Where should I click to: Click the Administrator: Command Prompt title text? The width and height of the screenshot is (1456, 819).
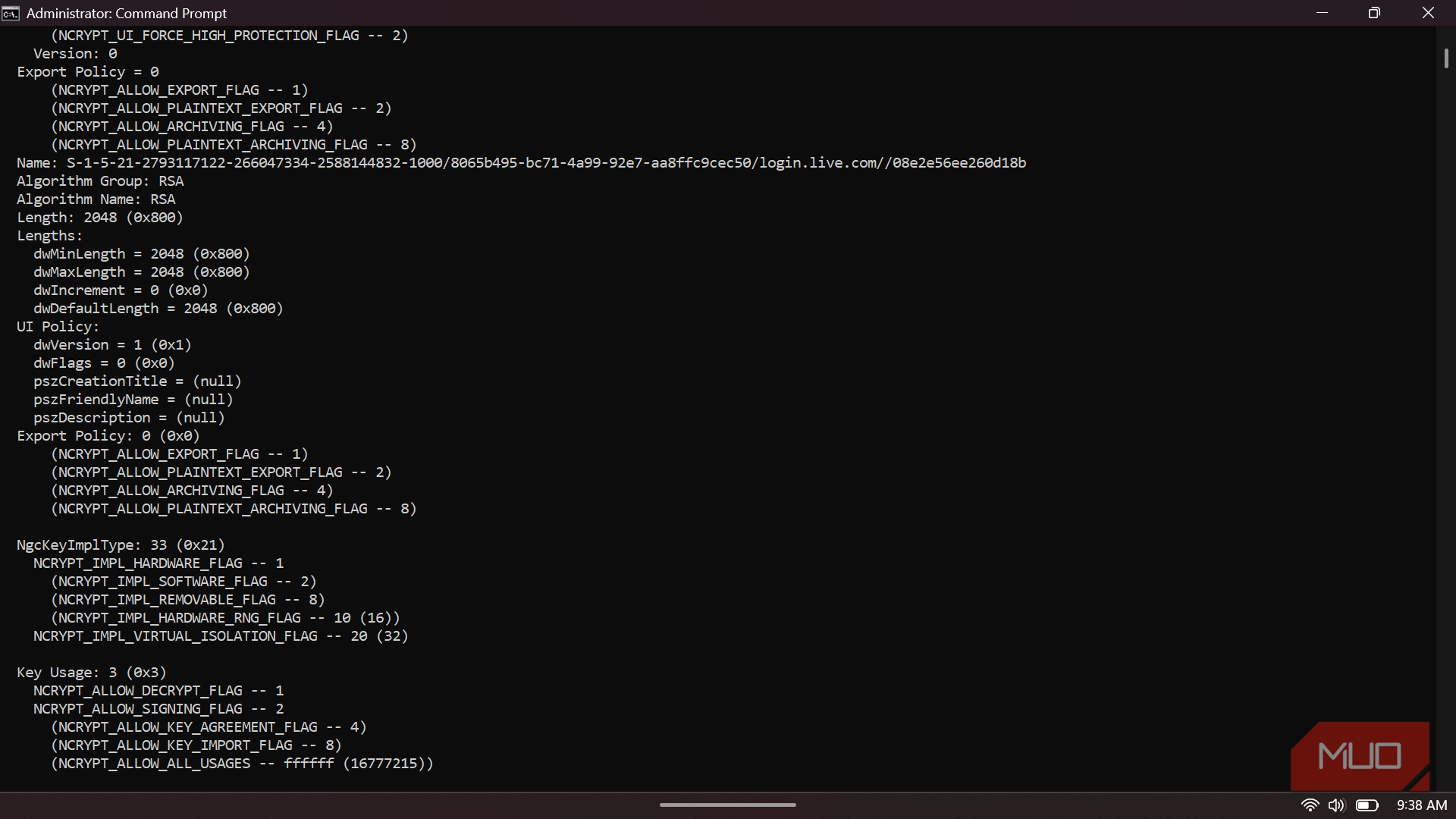pos(127,14)
